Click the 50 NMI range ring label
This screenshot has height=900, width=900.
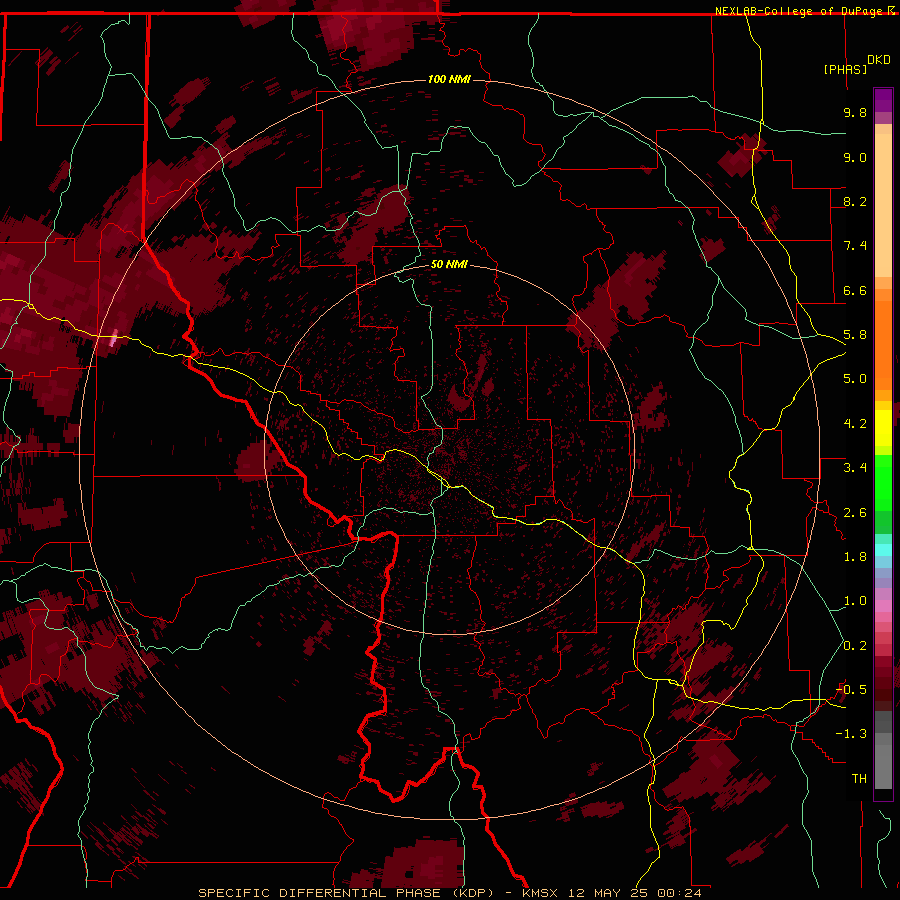click(449, 264)
